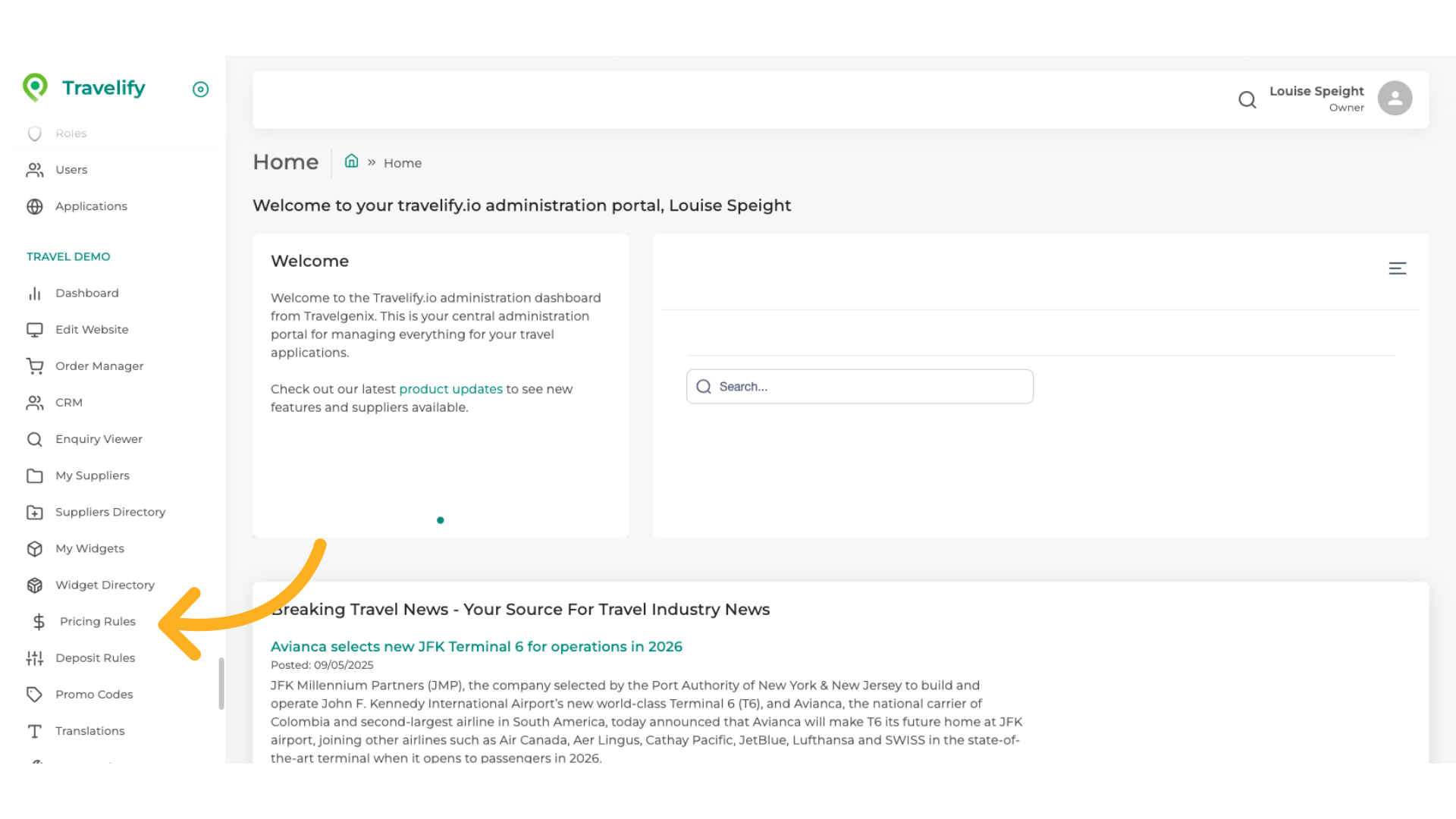Open the Translations menu item
The image size is (1456, 819).
pos(89,731)
